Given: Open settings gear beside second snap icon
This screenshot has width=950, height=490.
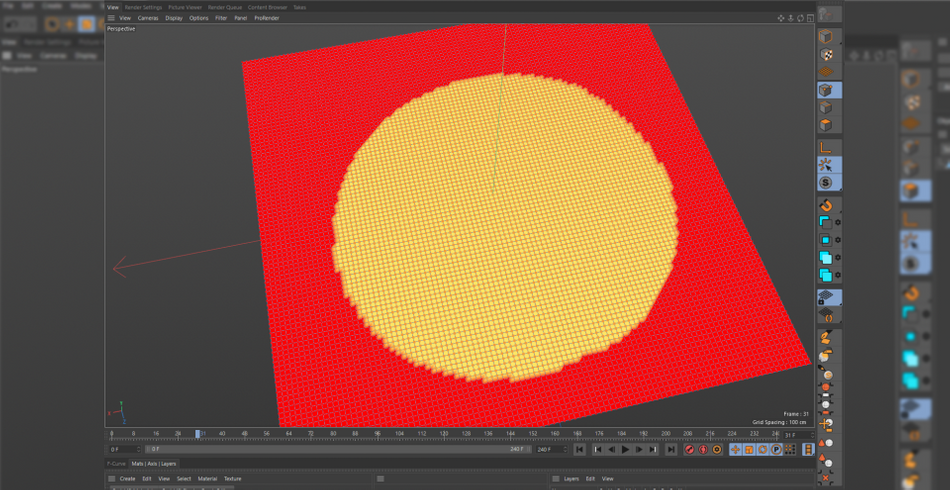Looking at the screenshot, I should (838, 222).
